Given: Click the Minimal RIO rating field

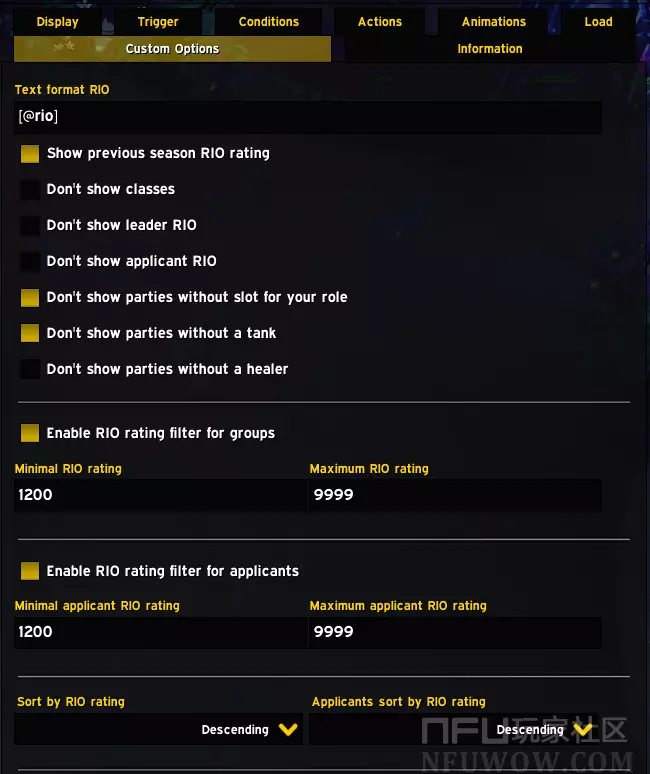Looking at the screenshot, I should [160, 495].
